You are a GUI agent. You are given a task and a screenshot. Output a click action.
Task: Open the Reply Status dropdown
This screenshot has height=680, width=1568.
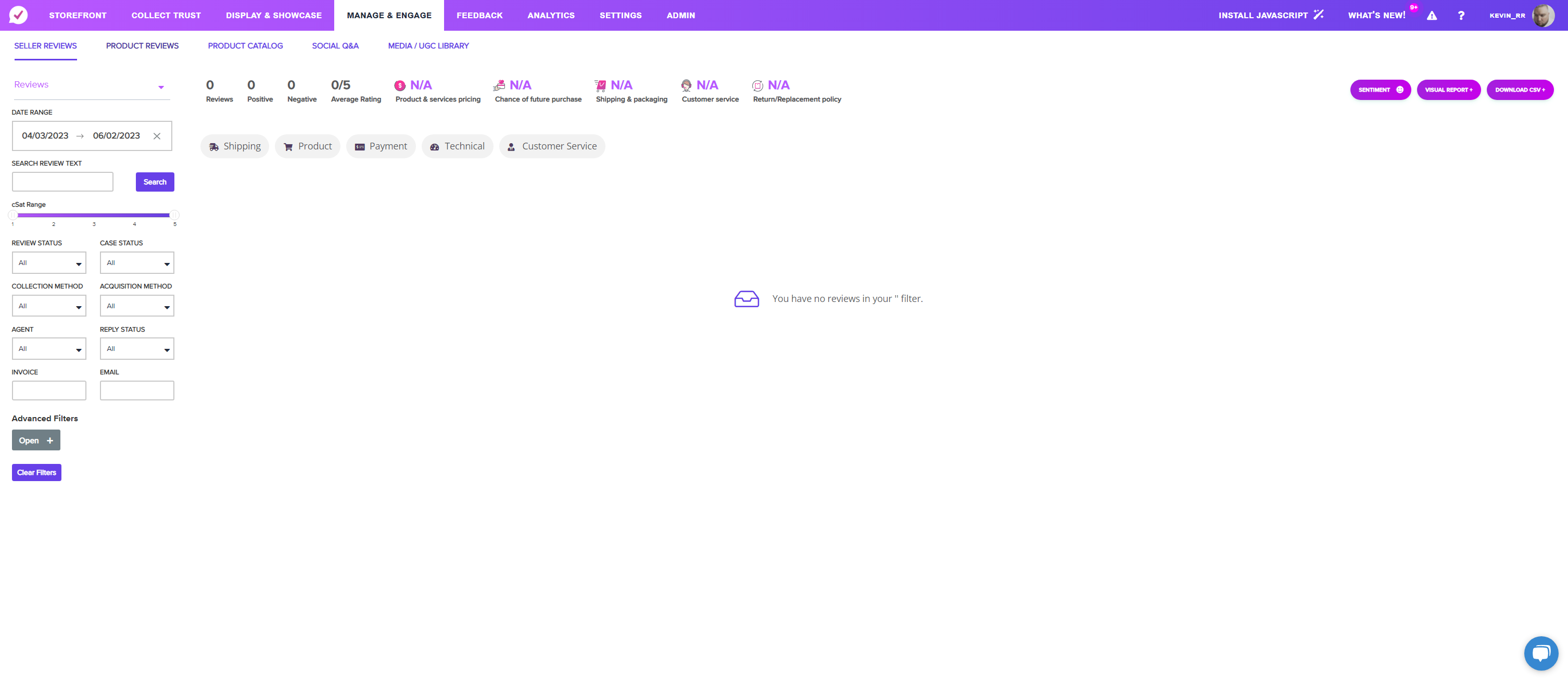pyautogui.click(x=137, y=349)
